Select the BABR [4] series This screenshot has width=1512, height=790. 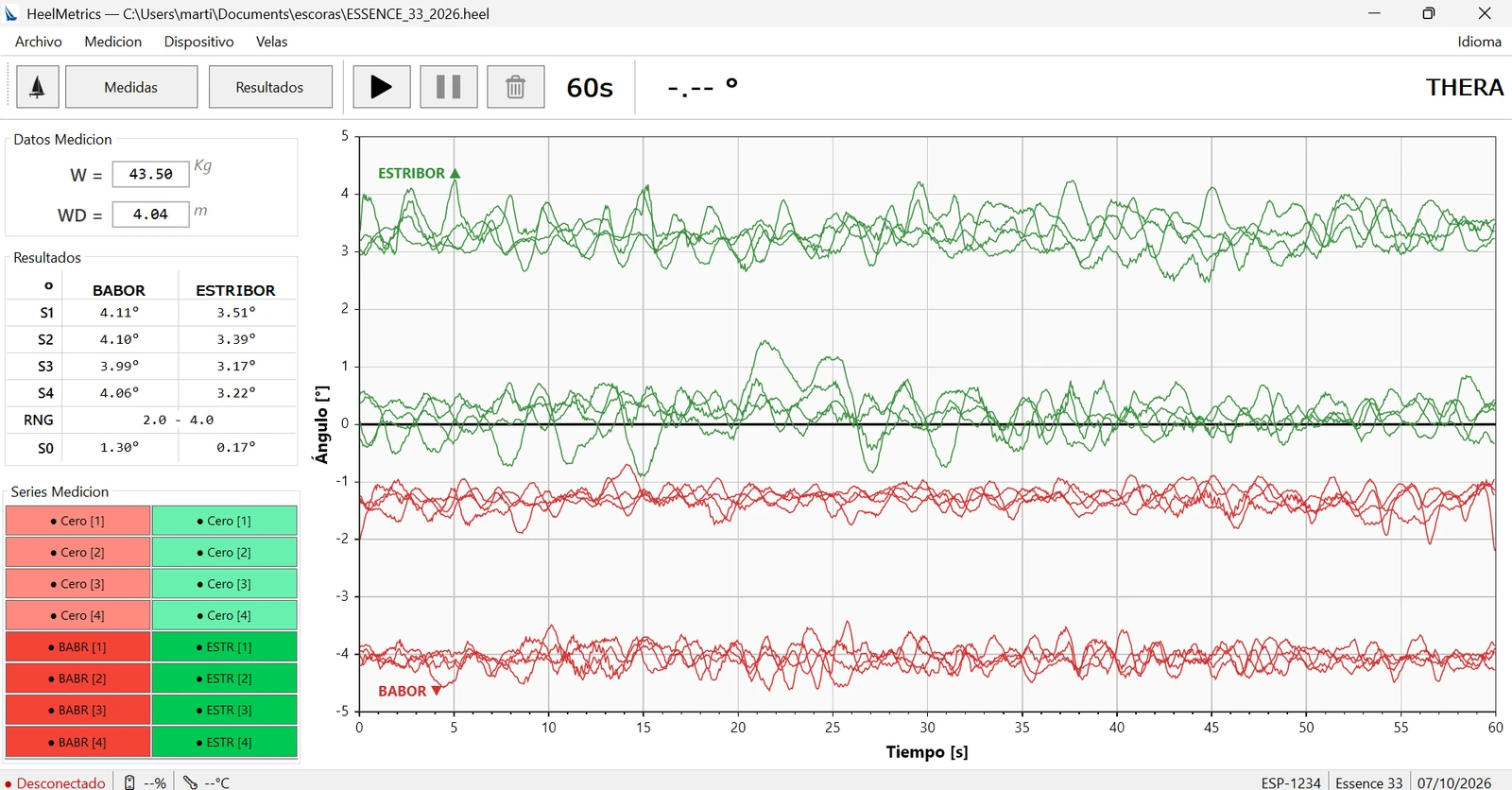pos(78,742)
